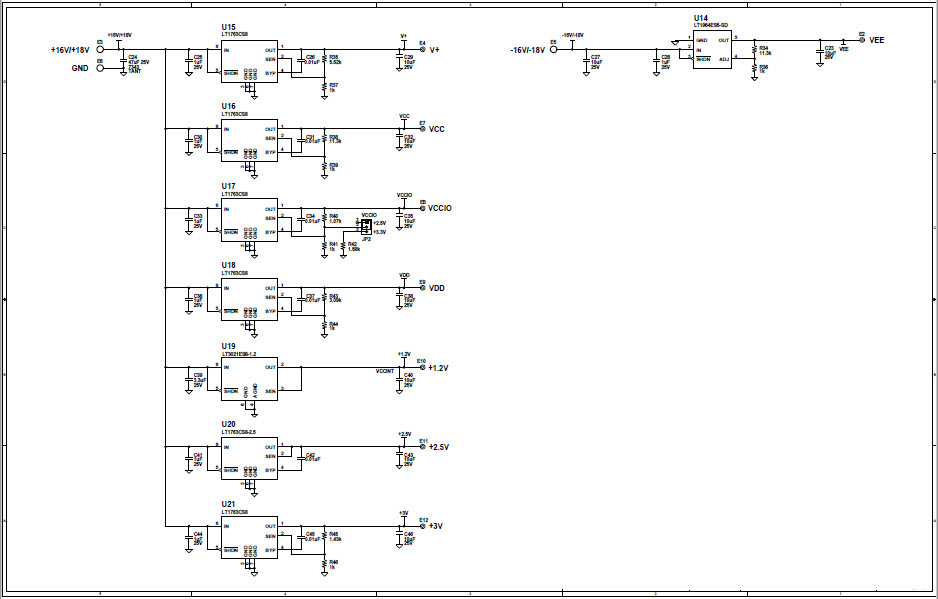This screenshot has height=599, width=938.
Task: Select the E2 VEE turret terminal
Action: (861, 40)
